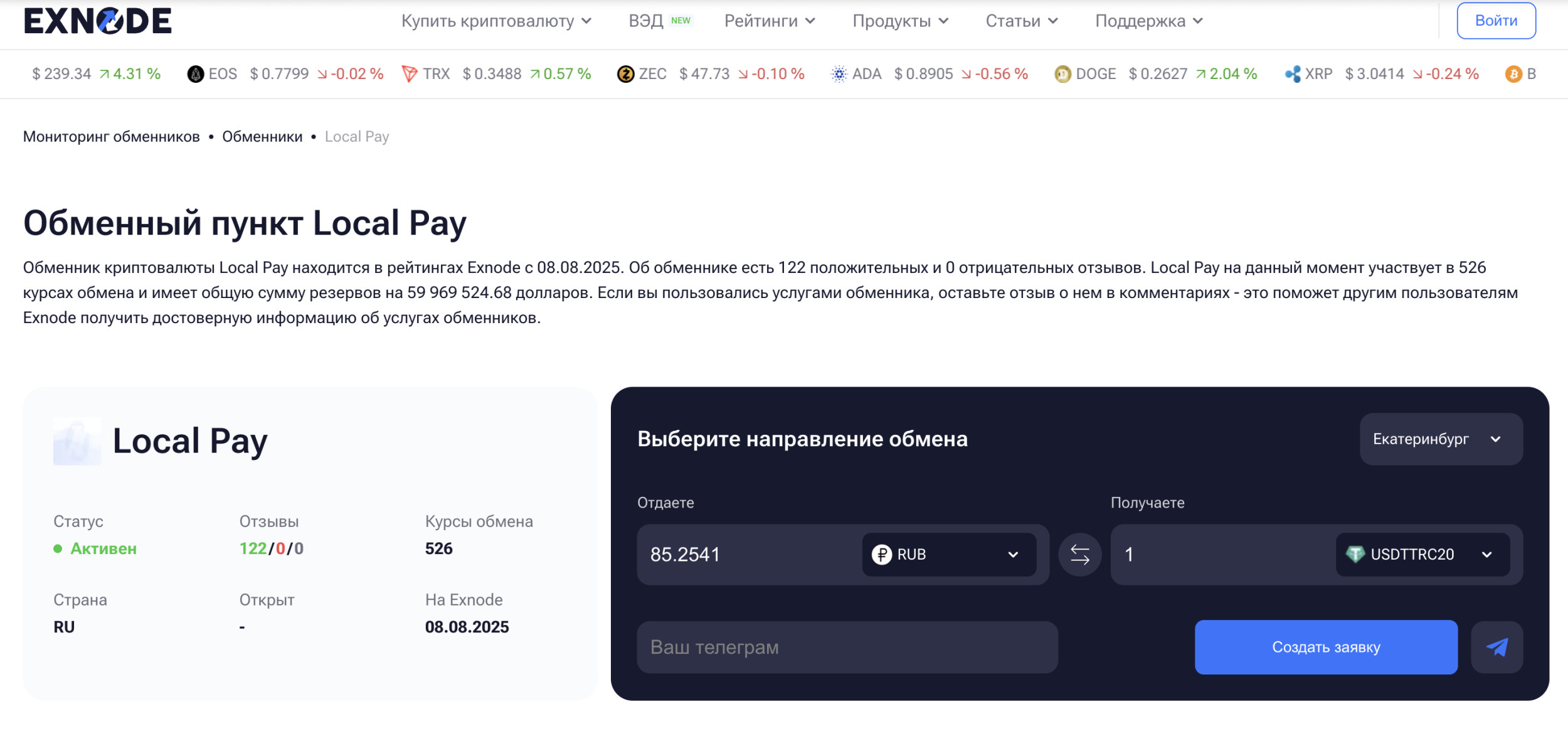The width and height of the screenshot is (1568, 741).
Task: Click the Войти login button
Action: pos(1495,21)
